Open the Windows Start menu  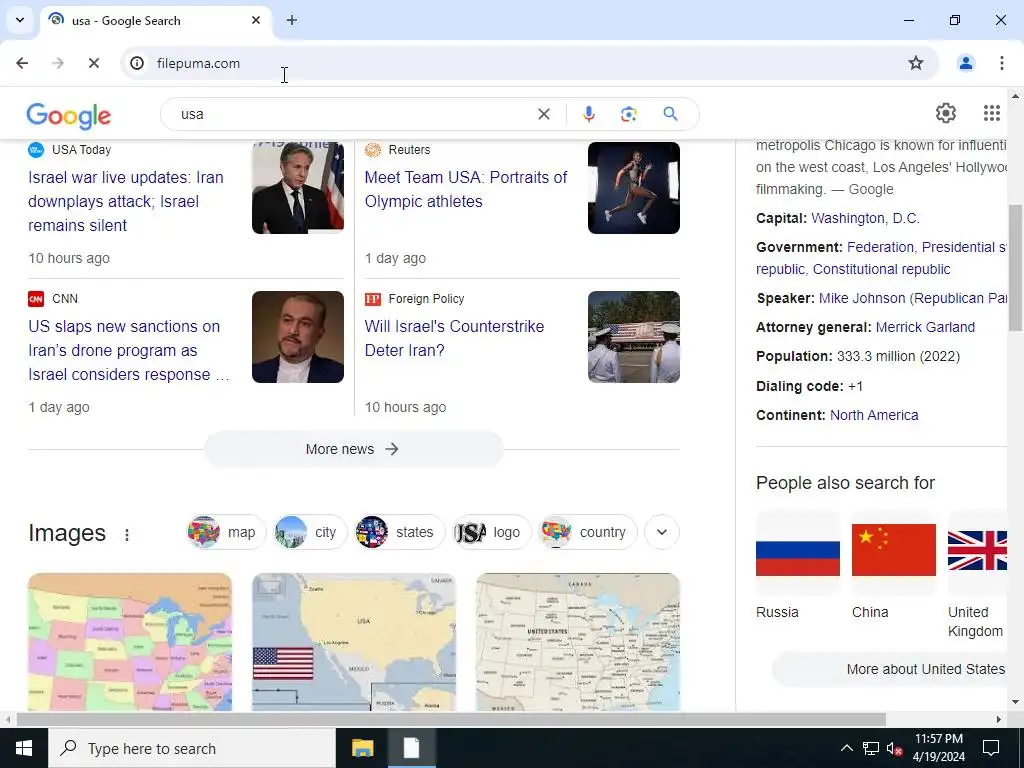coord(24,748)
